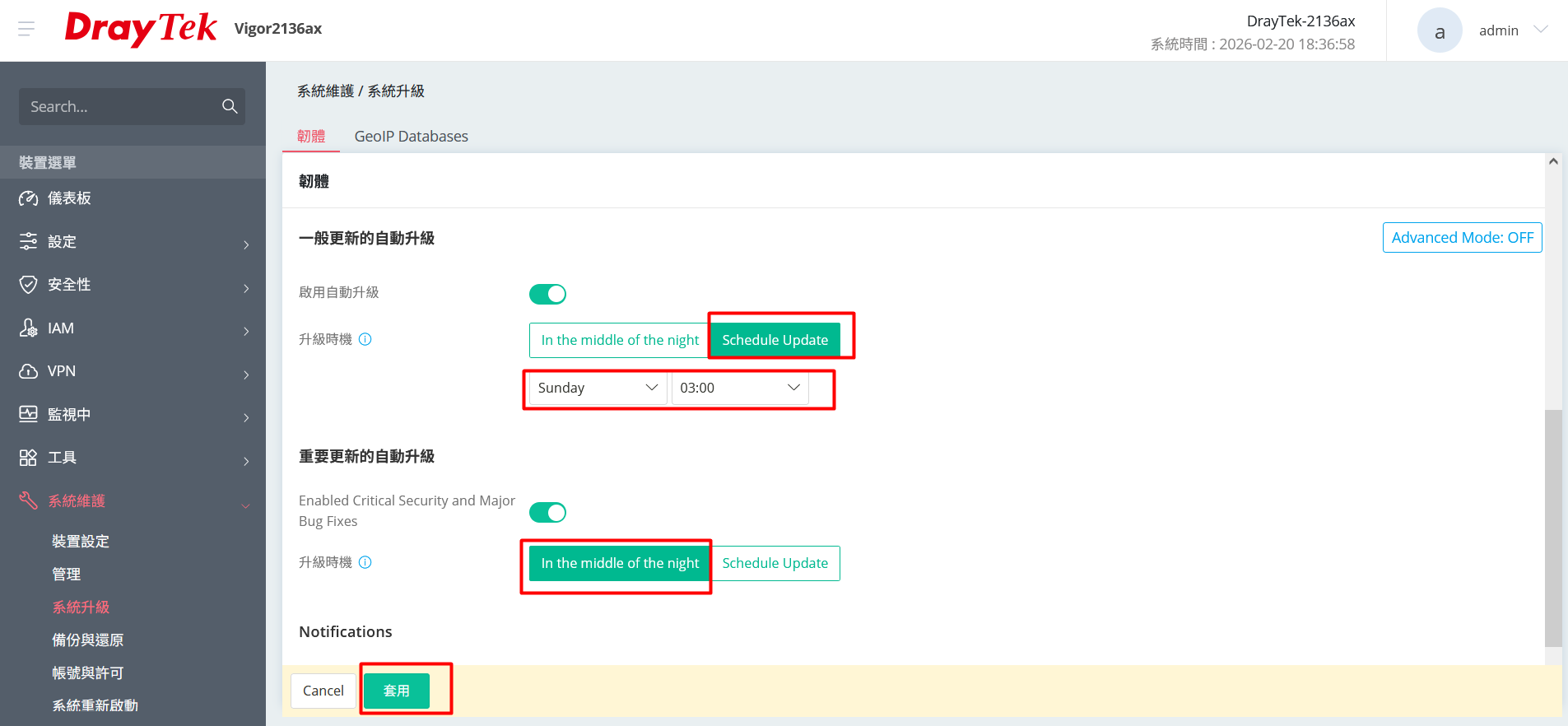Viewport: 1568px width, 726px height.
Task: Open the 儀表板 dashboard icon
Action: click(x=28, y=198)
